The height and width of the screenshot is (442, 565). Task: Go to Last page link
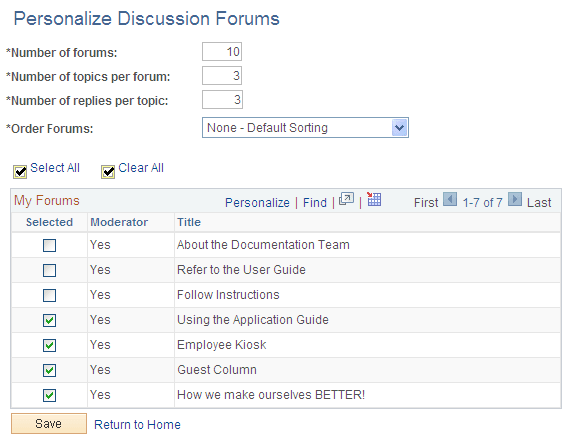(539, 203)
